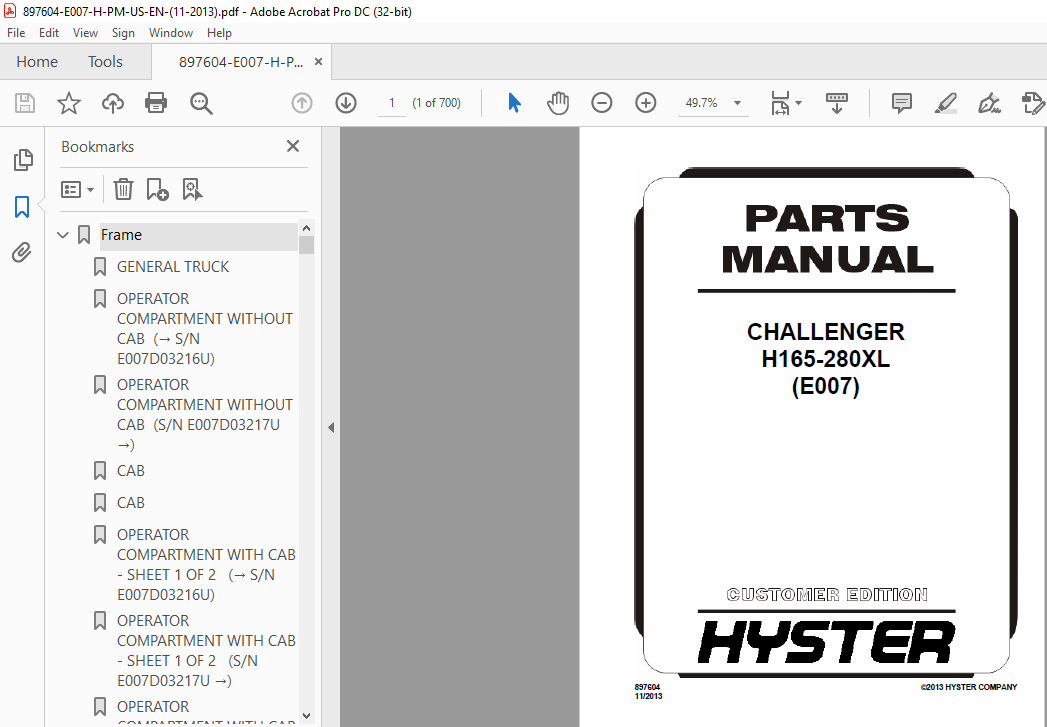Switch to the Tools tab
Screen dimensions: 1047x727
pyautogui.click(x=105, y=61)
